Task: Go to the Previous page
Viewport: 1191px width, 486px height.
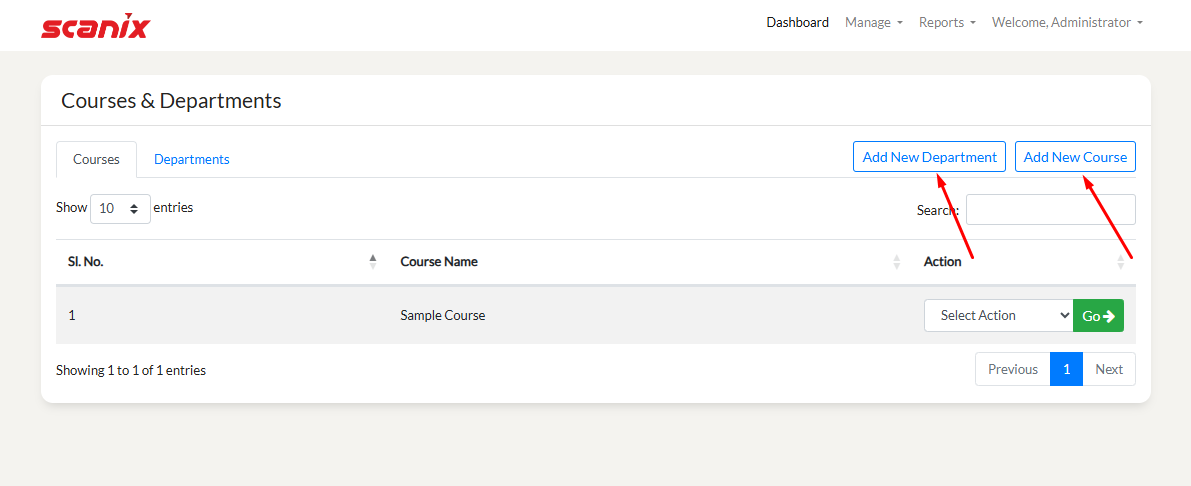Action: [x=1012, y=369]
